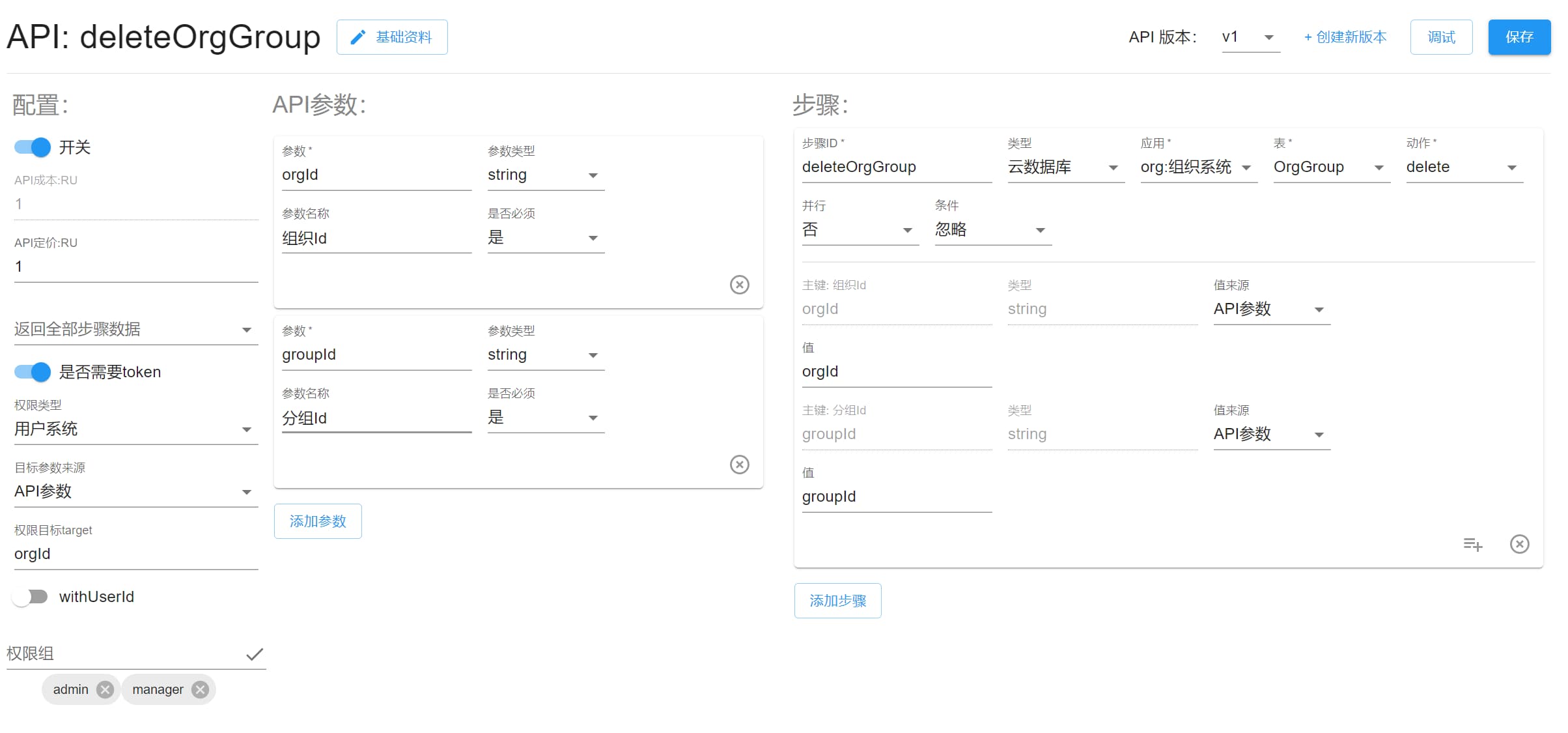Open the 返回全部步骤数据 dropdown
Screen dimensions: 1568x733
tap(136, 329)
